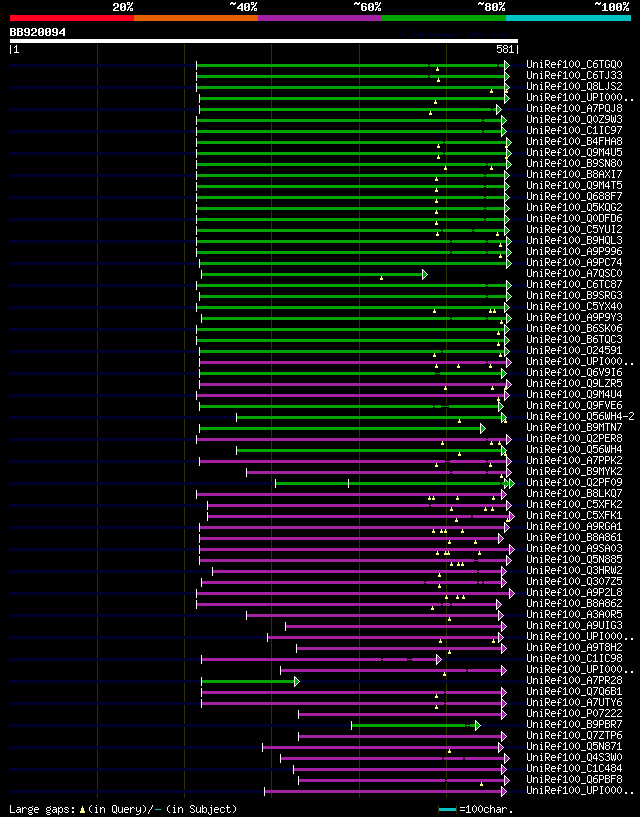Click the purple ~60% identity legend bar

320,18
